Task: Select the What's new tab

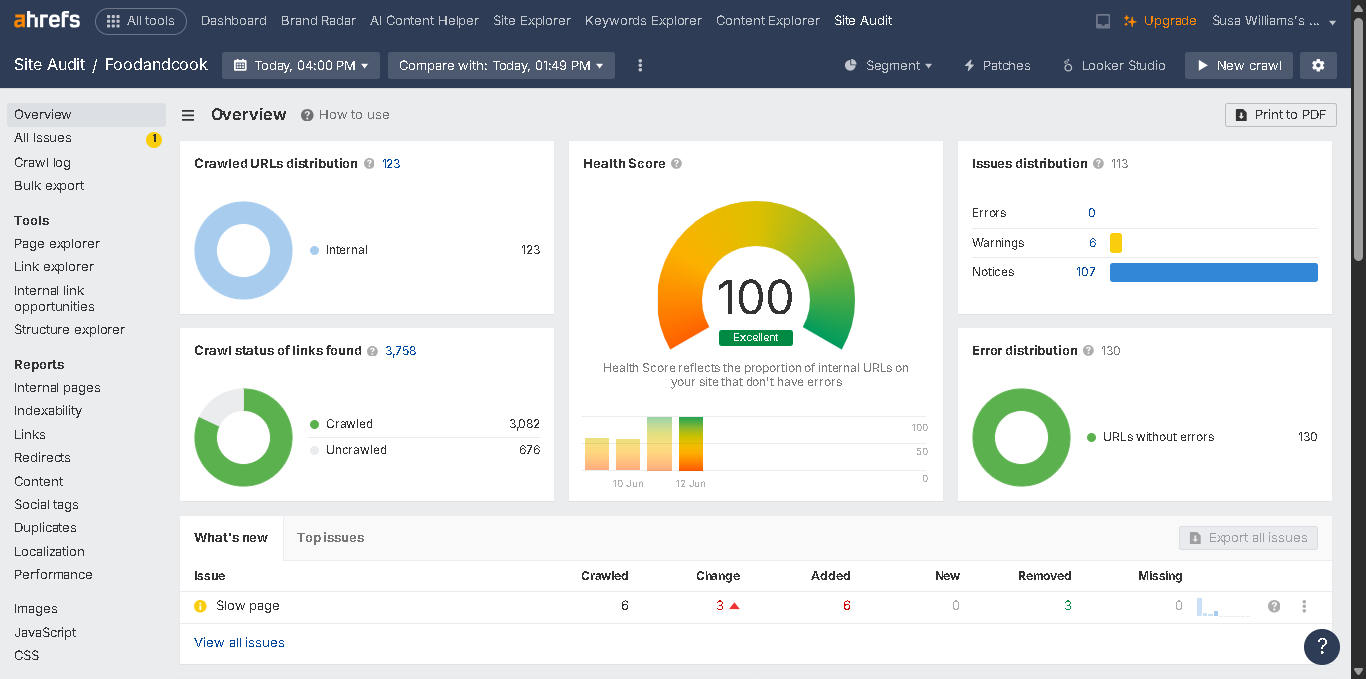Action: point(231,538)
